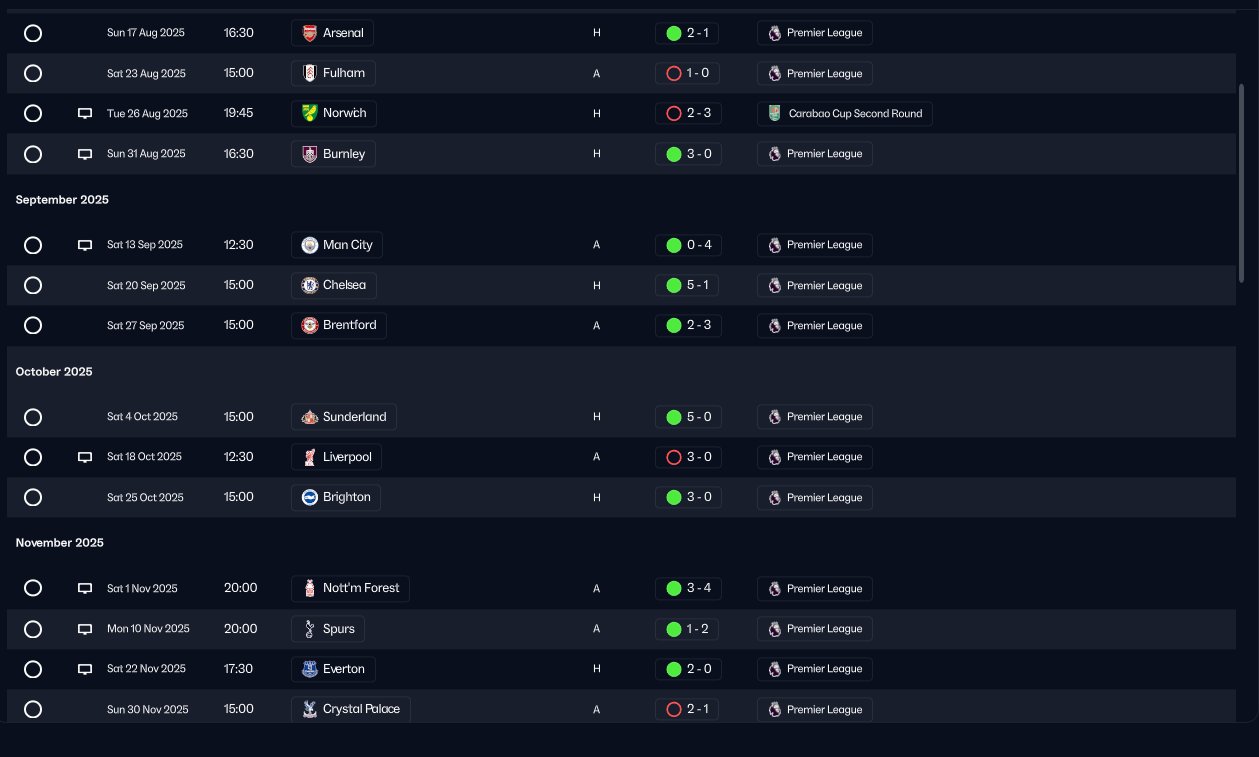The image size is (1259, 757).
Task: View the Brighton 3 - 0 scoreline
Action: (688, 497)
